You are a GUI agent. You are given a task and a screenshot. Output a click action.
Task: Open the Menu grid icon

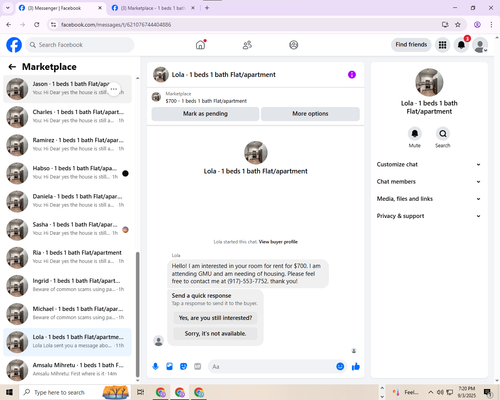click(442, 45)
